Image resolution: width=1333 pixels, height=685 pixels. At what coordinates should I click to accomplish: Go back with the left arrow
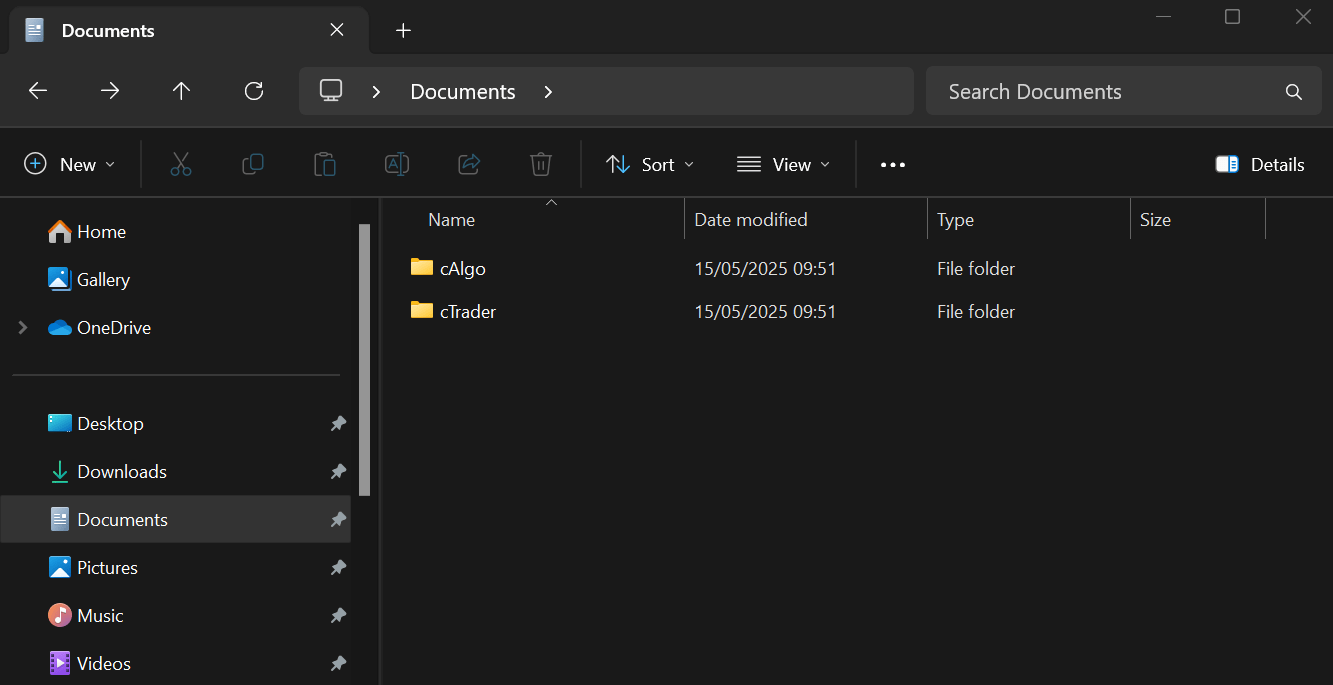(37, 91)
